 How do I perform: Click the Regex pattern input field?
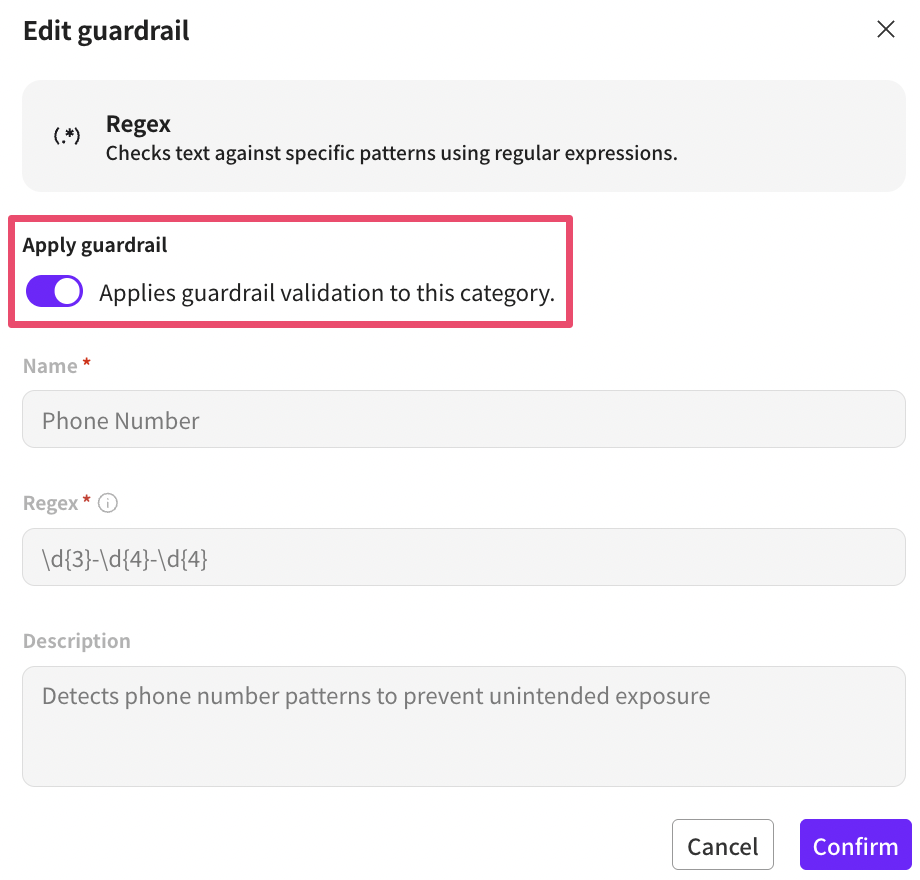[463, 558]
